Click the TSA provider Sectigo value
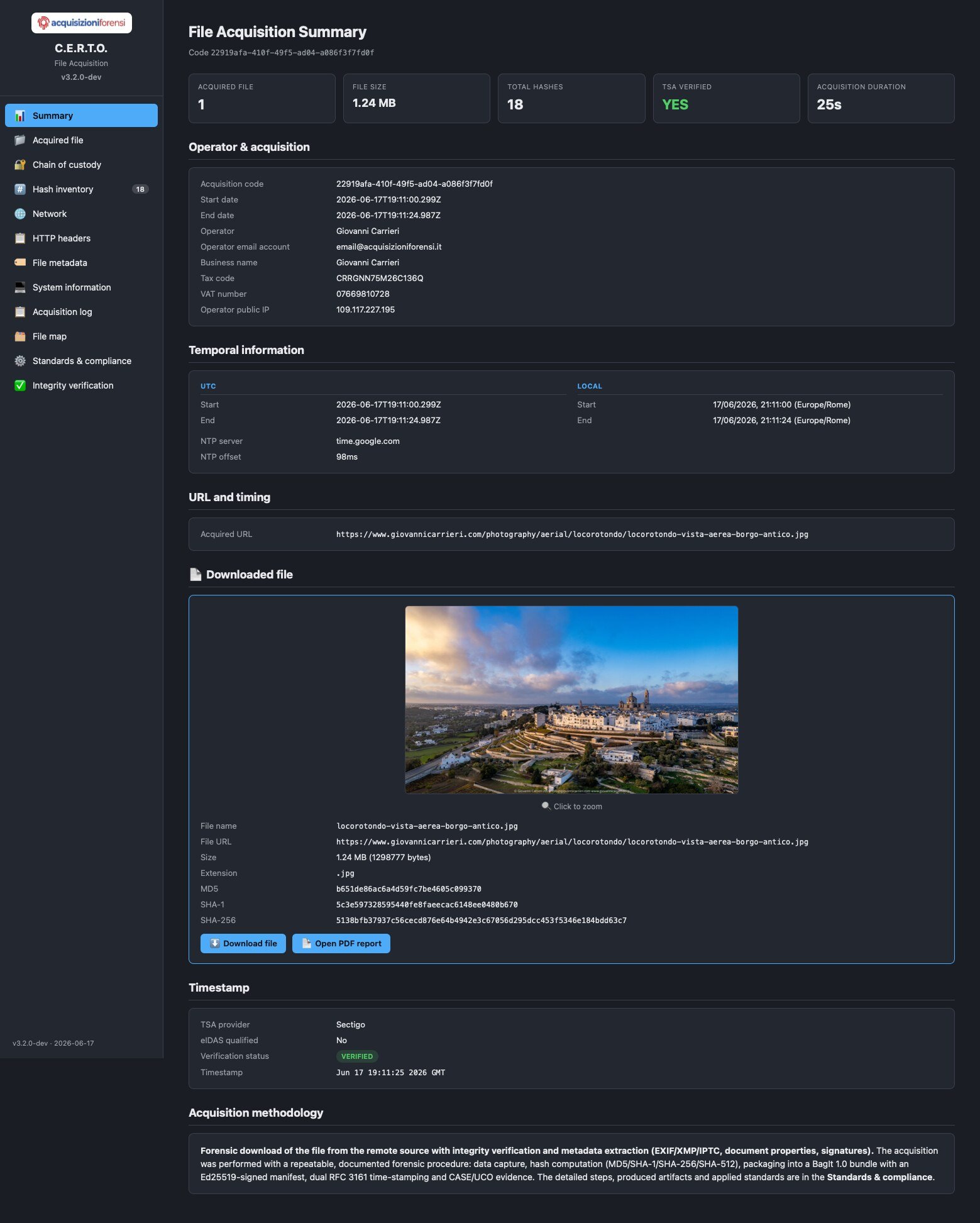 [x=351, y=1025]
